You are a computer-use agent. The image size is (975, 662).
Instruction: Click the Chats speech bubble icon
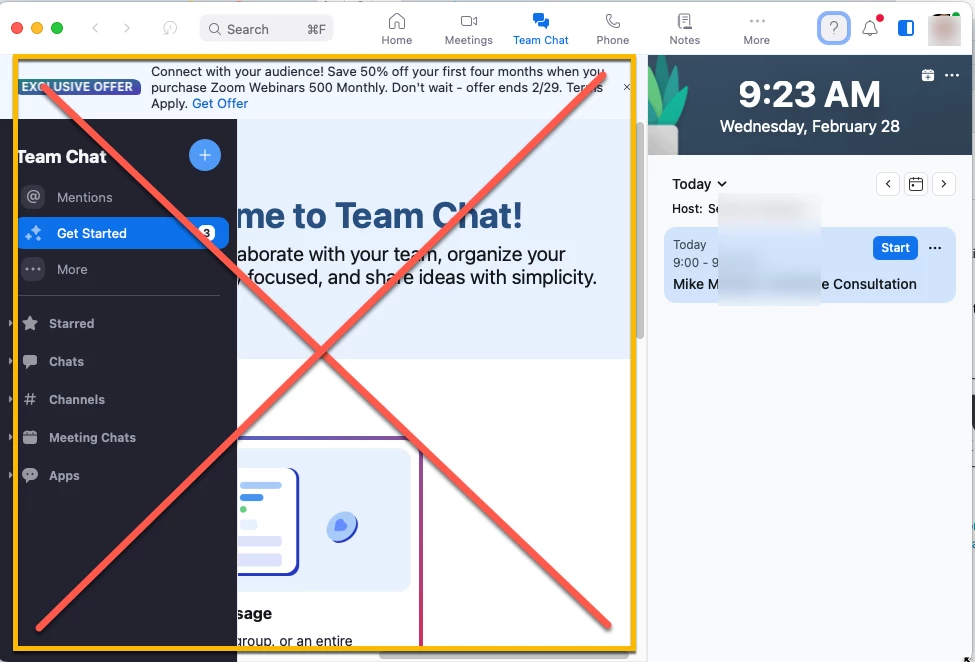point(30,361)
